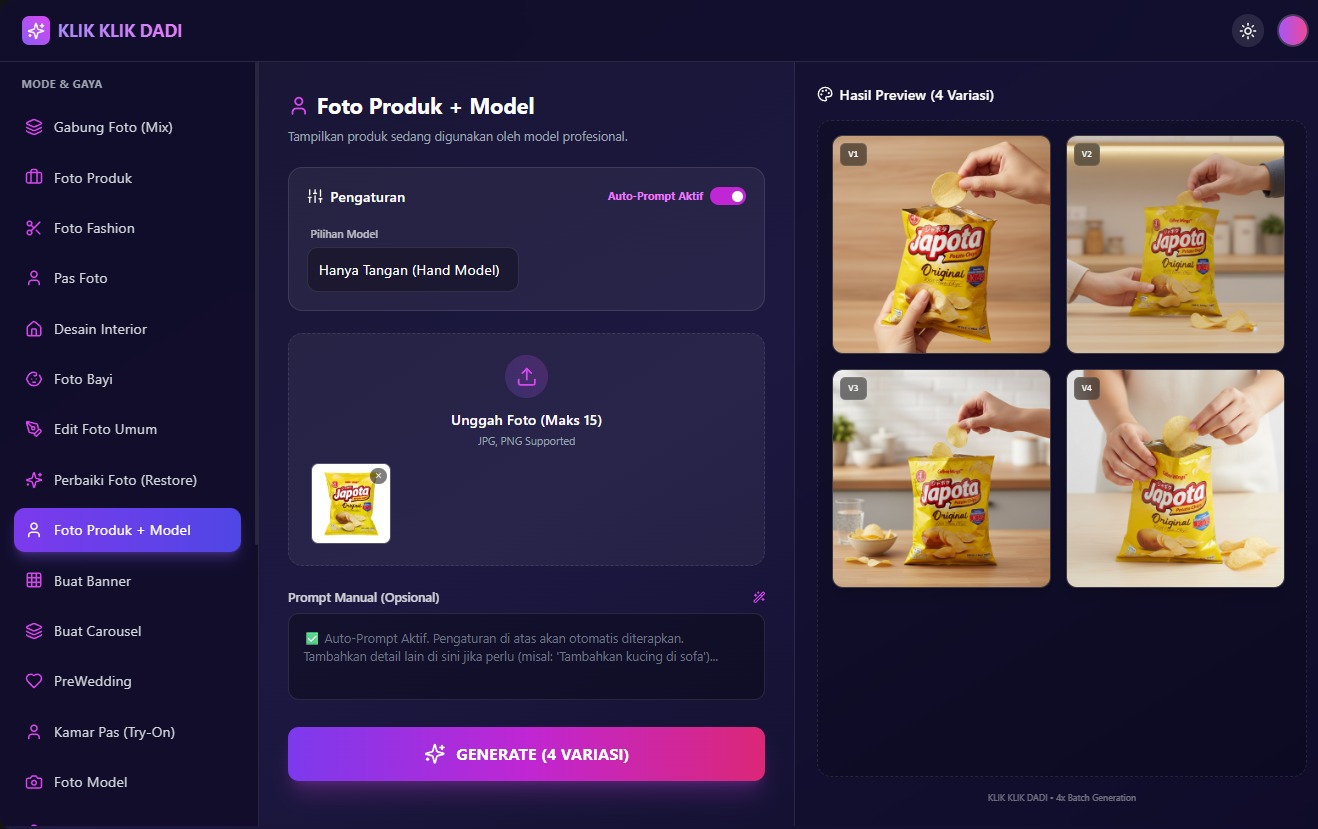Screen dimensions: 1318x829
Task: Select Desain Interior in the sidebar
Action: (127, 329)
